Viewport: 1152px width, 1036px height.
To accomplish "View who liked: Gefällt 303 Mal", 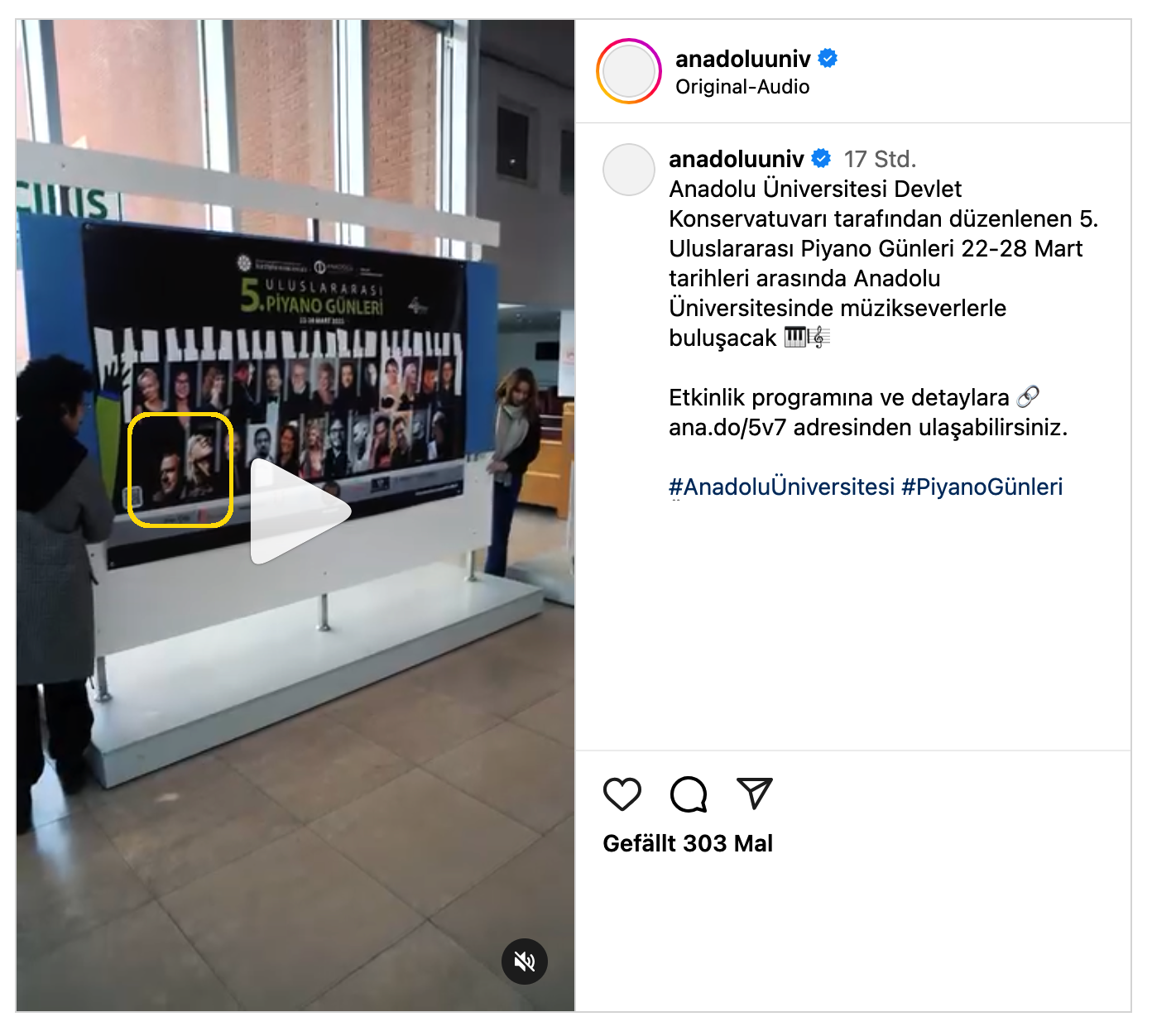I will point(688,843).
